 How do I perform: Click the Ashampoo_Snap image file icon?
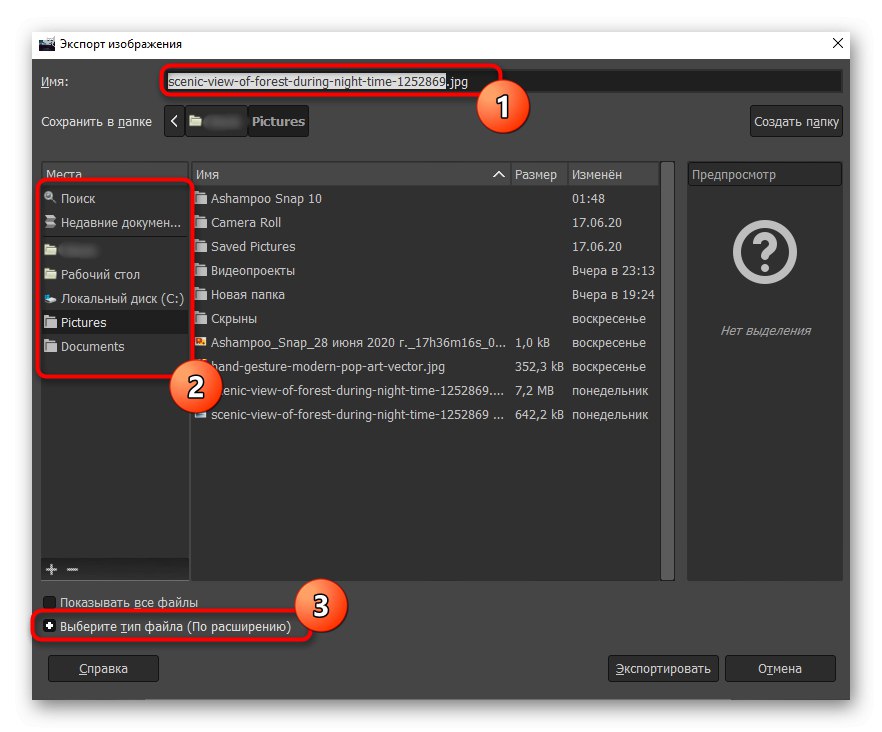point(201,342)
